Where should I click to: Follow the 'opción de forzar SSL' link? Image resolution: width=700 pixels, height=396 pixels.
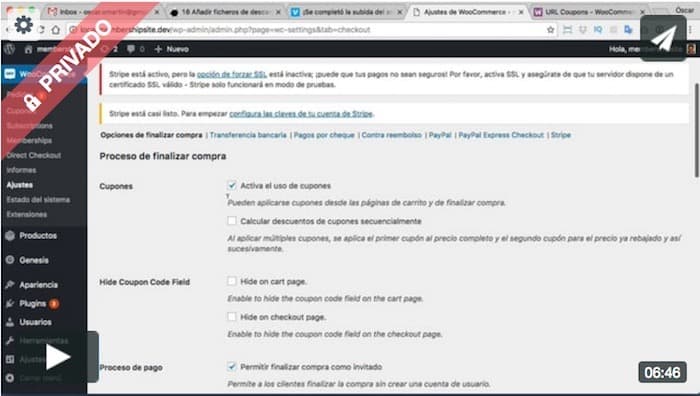pyautogui.click(x=232, y=75)
